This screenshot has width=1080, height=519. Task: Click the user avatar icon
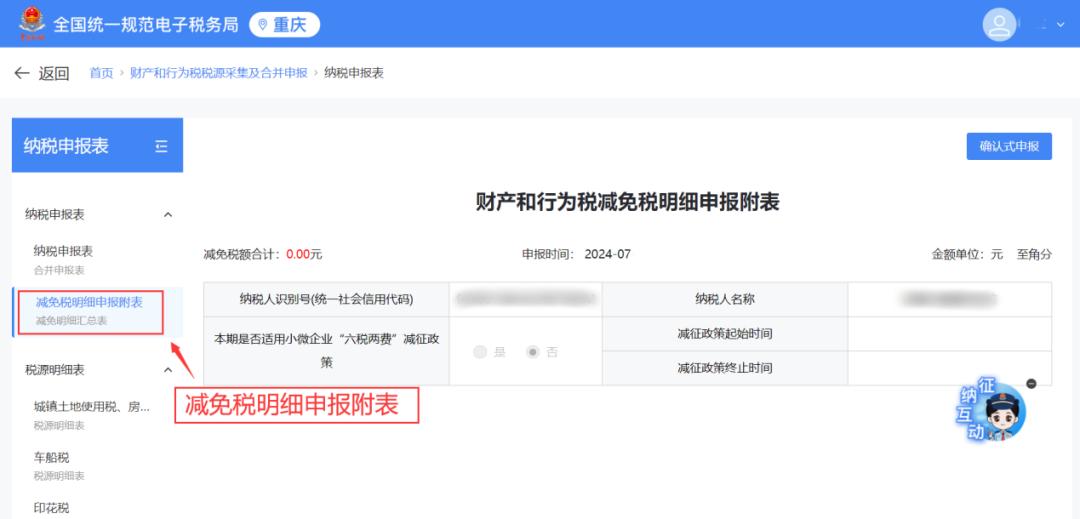point(999,24)
